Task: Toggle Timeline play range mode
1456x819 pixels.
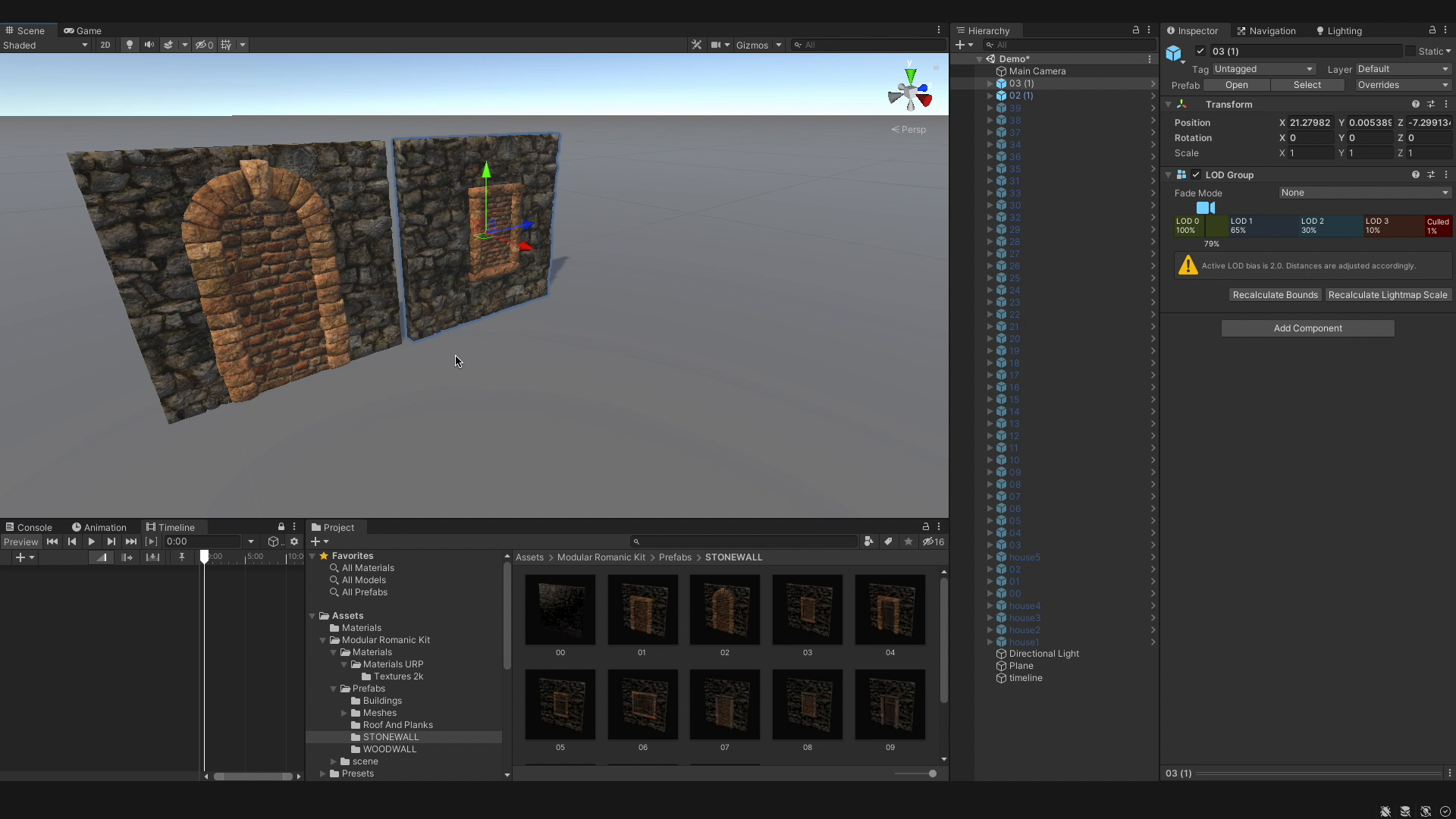Action: (x=151, y=541)
